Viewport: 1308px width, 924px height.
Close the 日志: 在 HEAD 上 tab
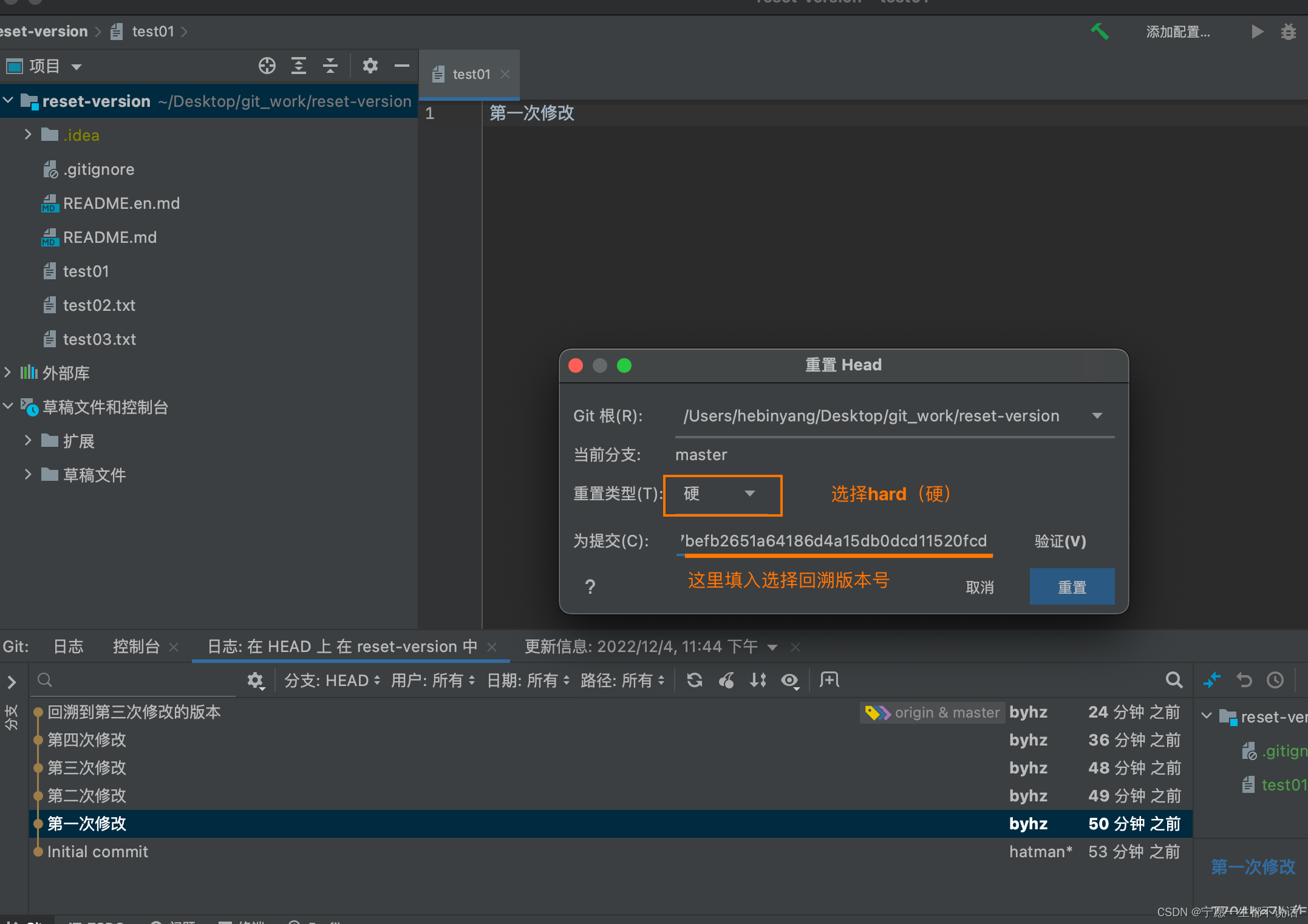492,647
